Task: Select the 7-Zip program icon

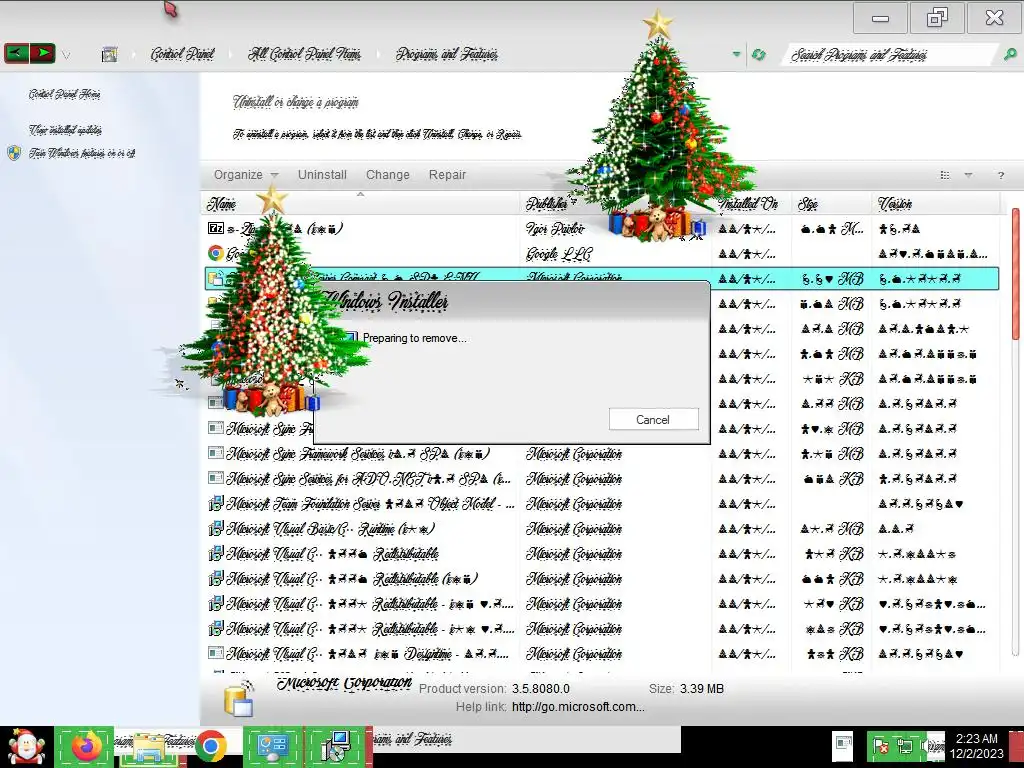Action: click(x=216, y=228)
